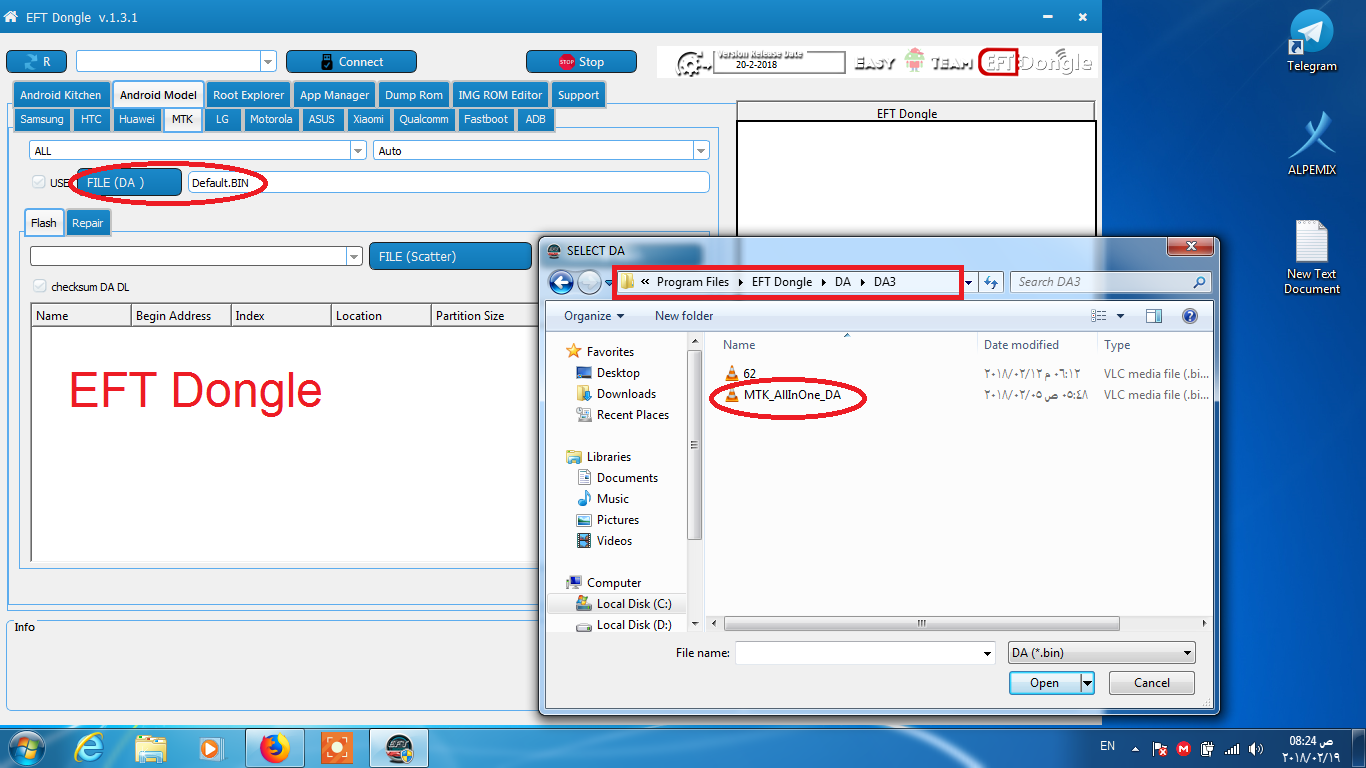This screenshot has height=768, width=1366.
Task: Open the App Manager tab
Action: [x=335, y=95]
